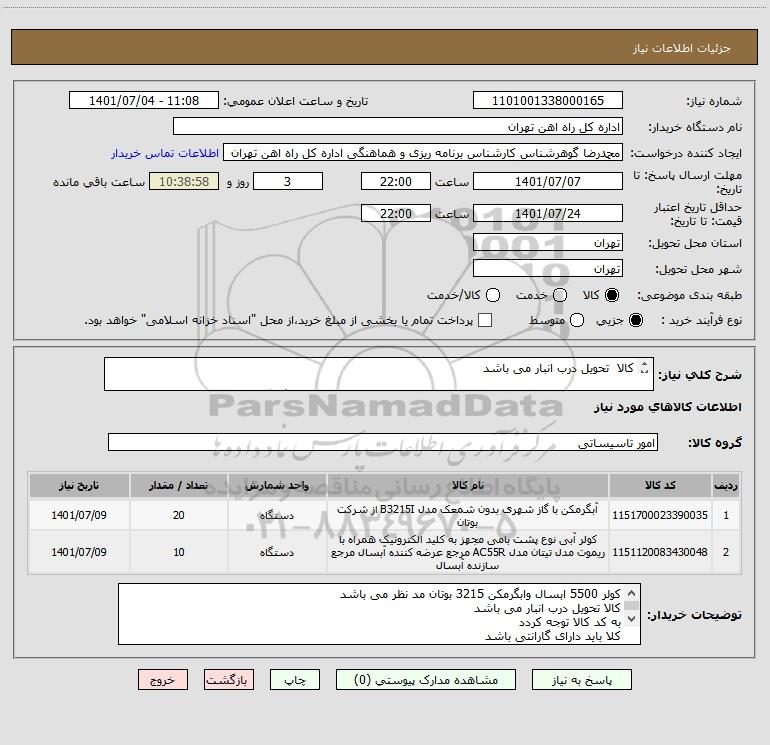Click reply deadline date 1401/07/07

pyautogui.click(x=548, y=181)
